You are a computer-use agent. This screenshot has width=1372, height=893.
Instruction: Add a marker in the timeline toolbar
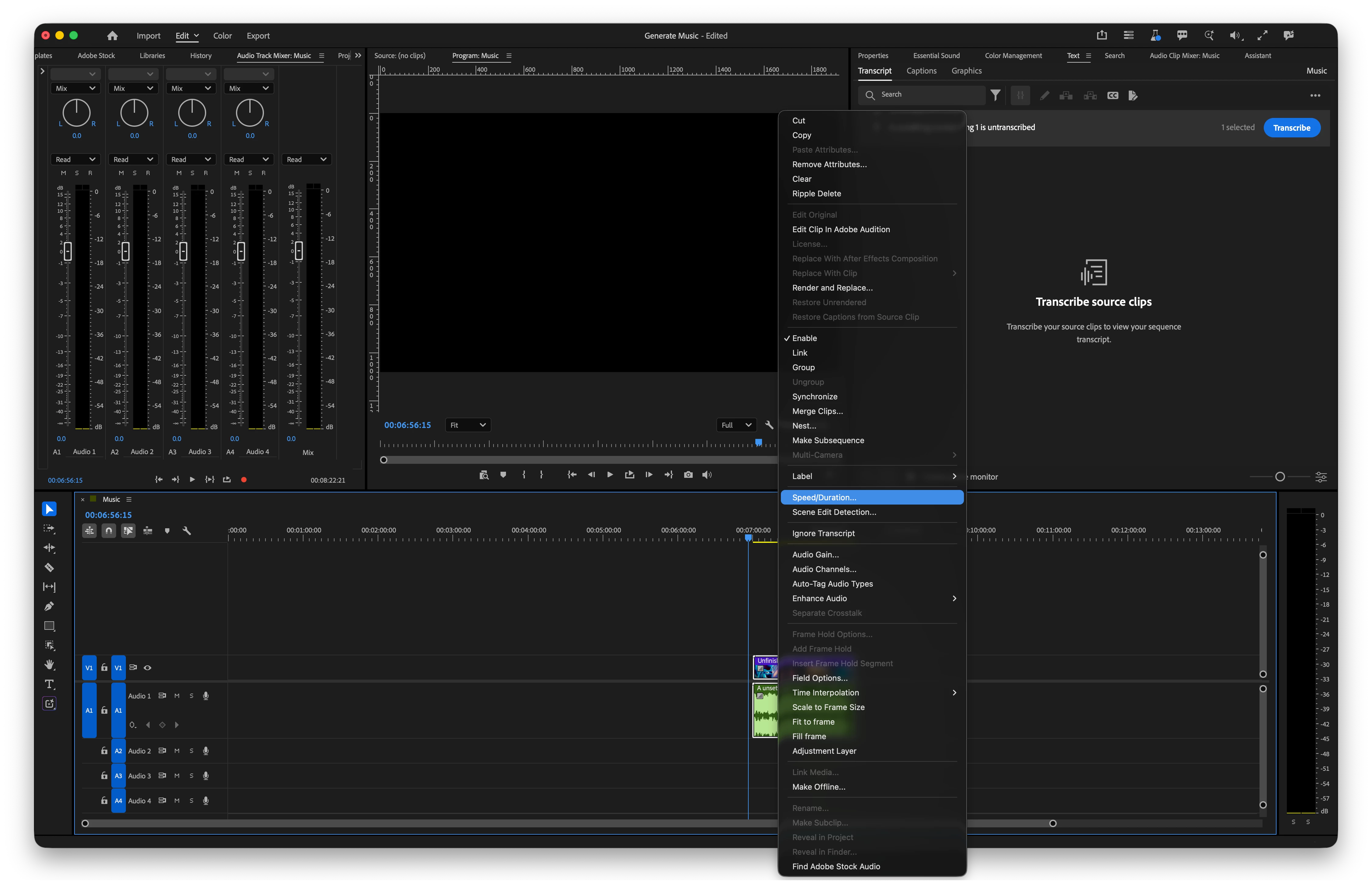[x=167, y=531]
